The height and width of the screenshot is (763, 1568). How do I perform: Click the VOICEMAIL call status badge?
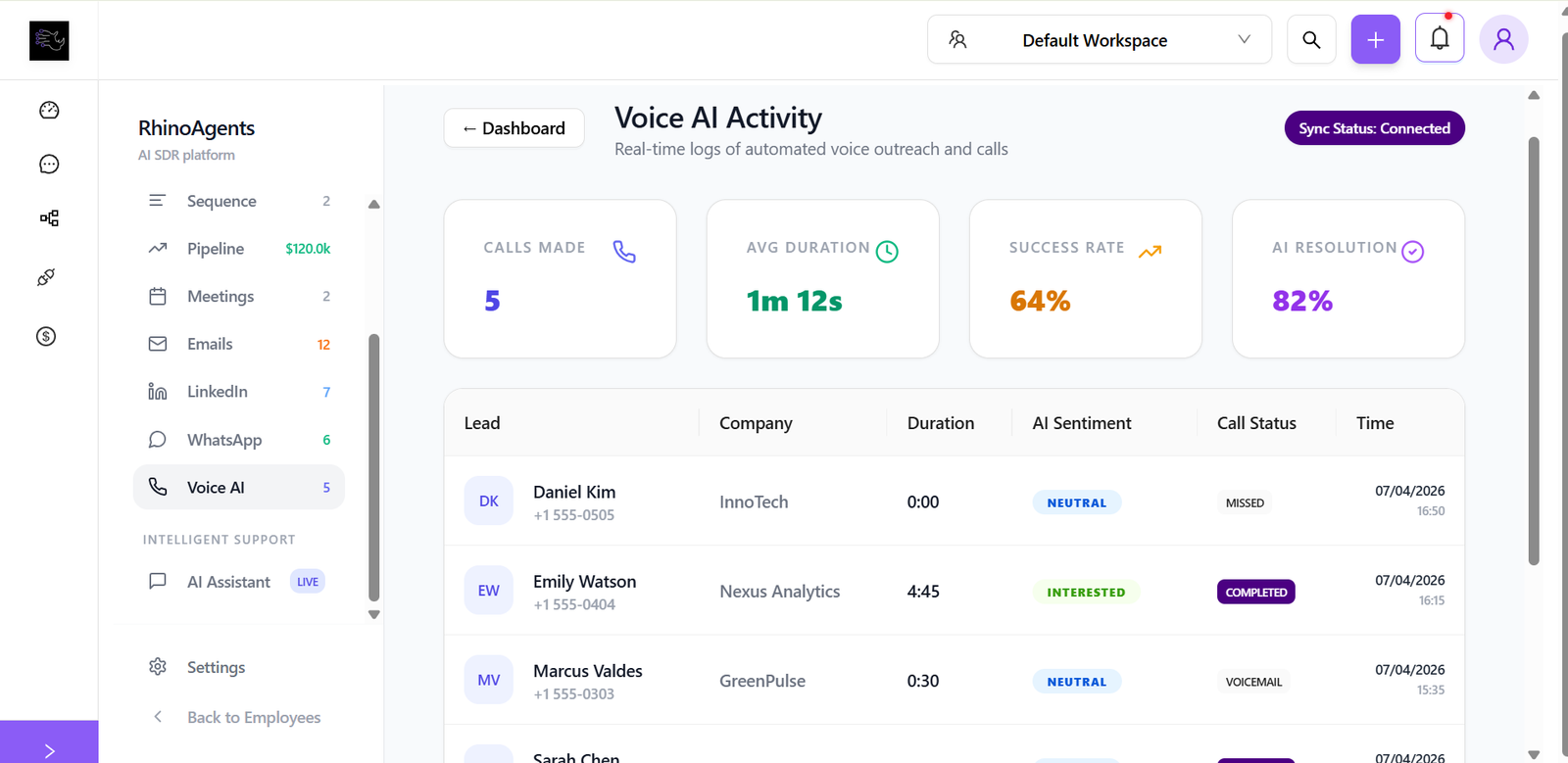(1253, 682)
